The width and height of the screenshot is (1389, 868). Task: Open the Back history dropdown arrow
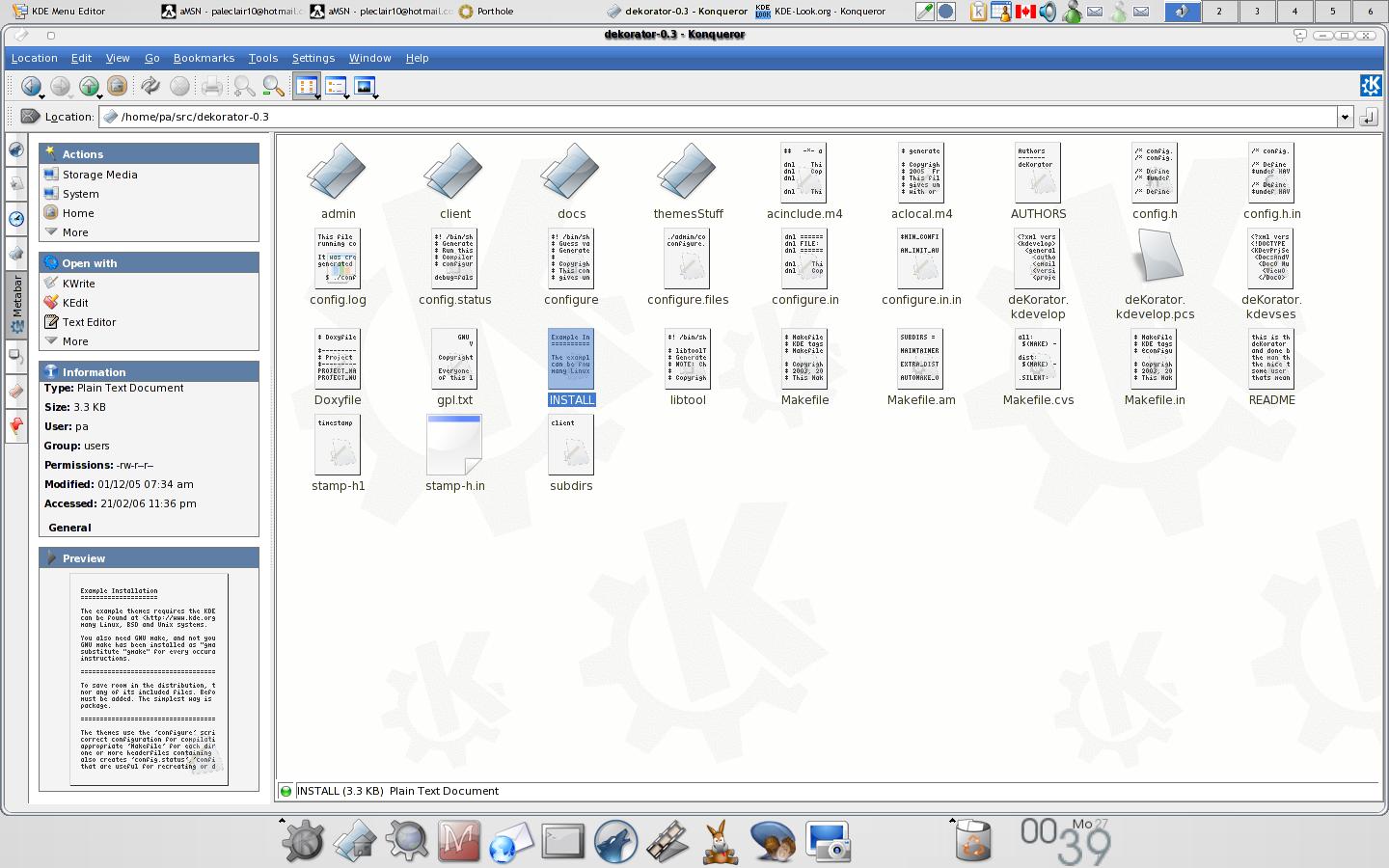41,95
